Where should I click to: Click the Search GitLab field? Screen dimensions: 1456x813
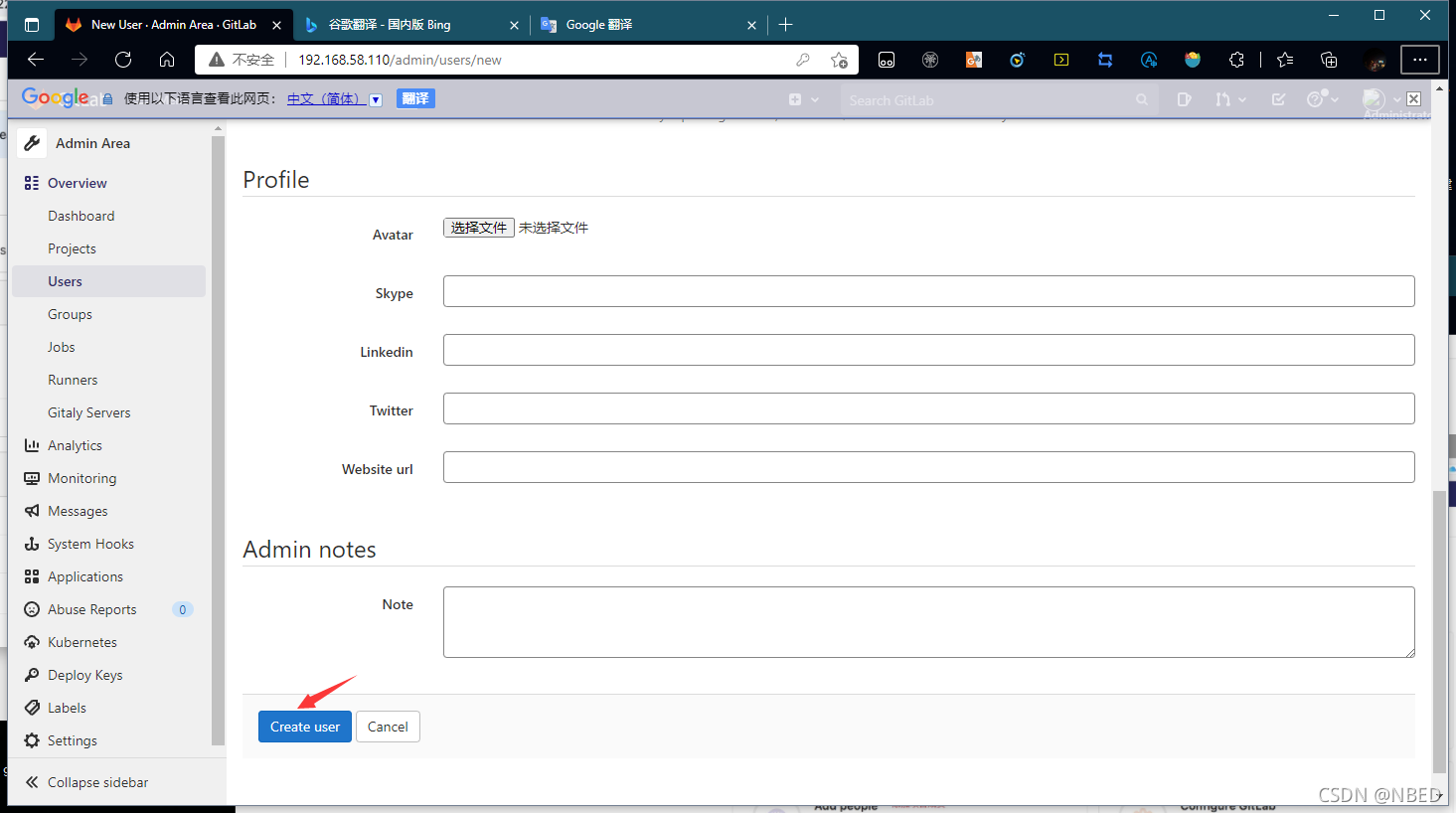(x=998, y=100)
